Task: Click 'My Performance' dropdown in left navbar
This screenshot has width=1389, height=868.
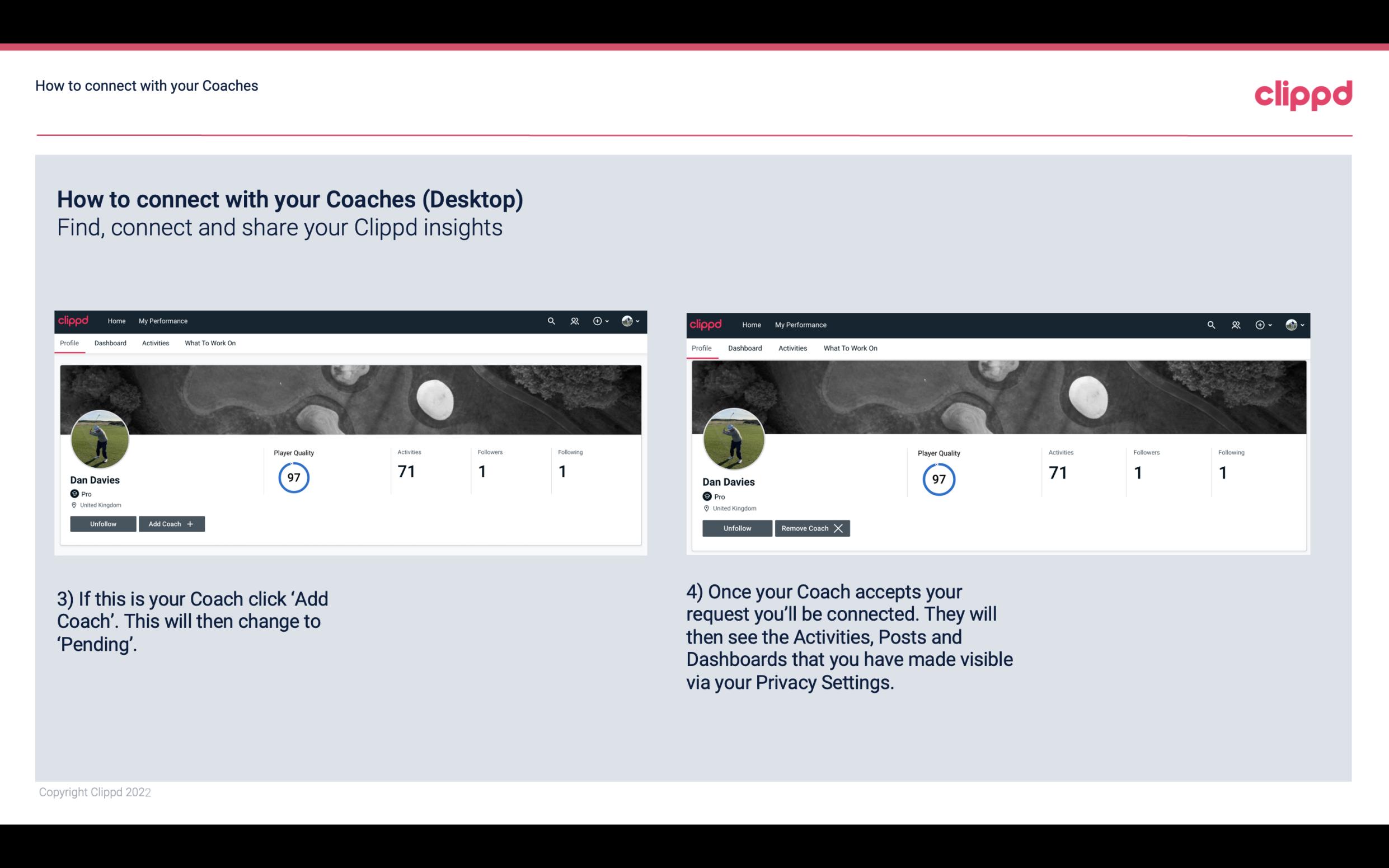Action: 162,320
